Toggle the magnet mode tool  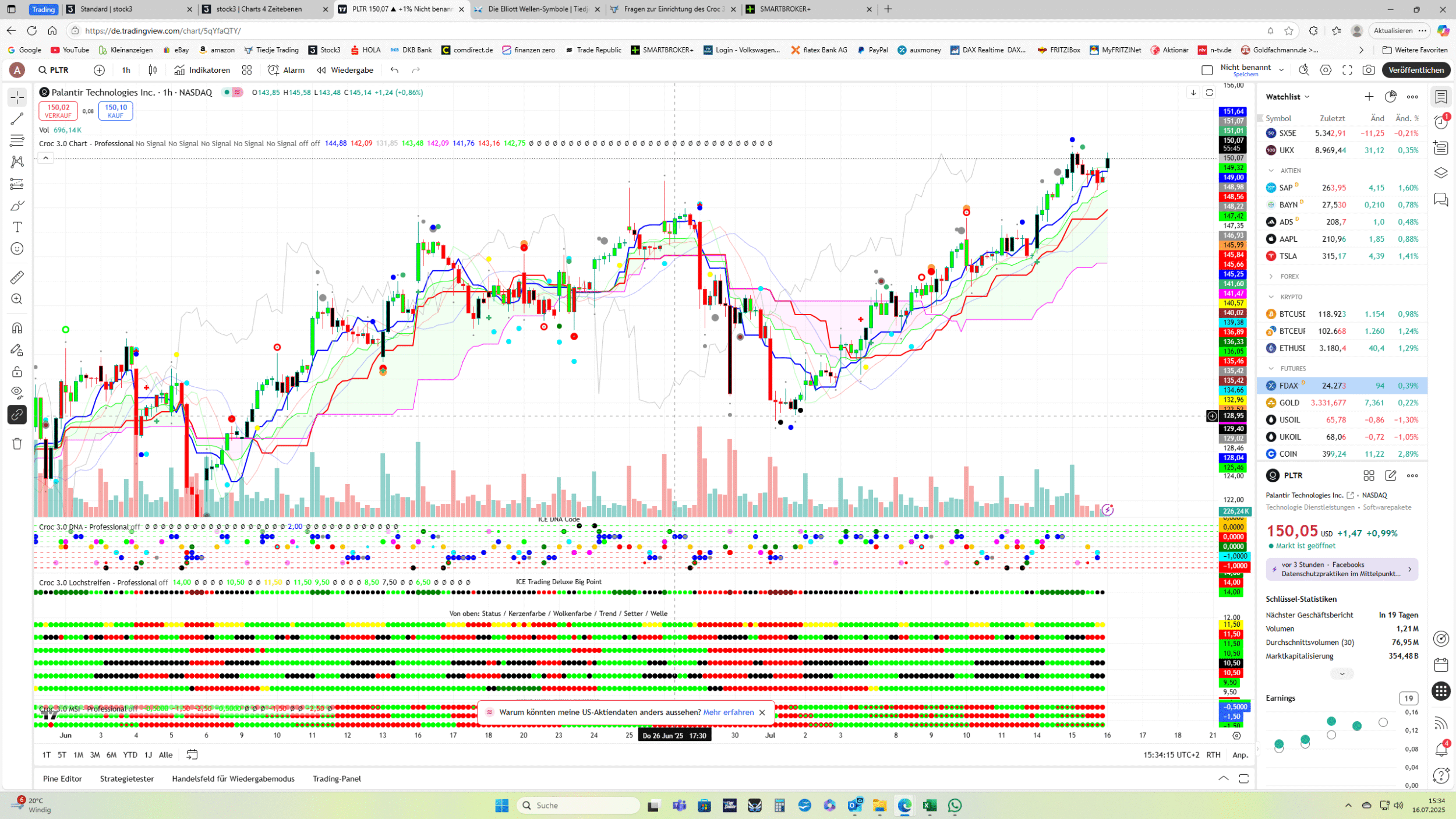coord(17,328)
